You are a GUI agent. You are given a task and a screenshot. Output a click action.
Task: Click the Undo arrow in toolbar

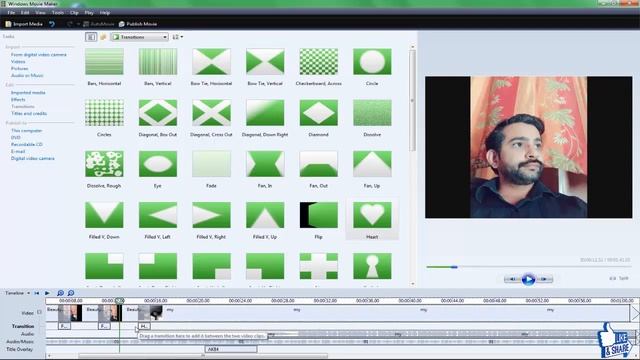click(x=52, y=24)
